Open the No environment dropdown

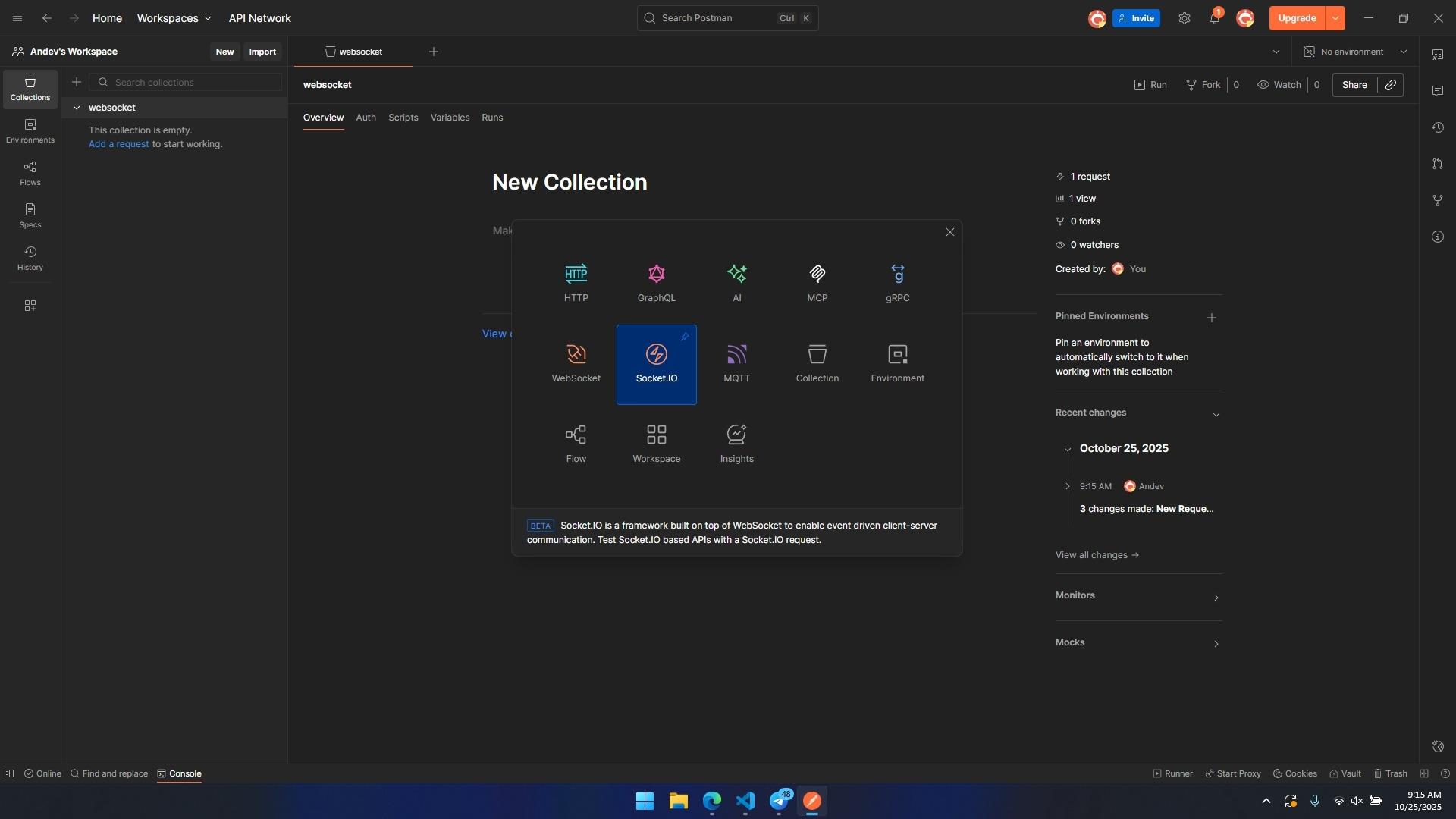[x=1355, y=52]
